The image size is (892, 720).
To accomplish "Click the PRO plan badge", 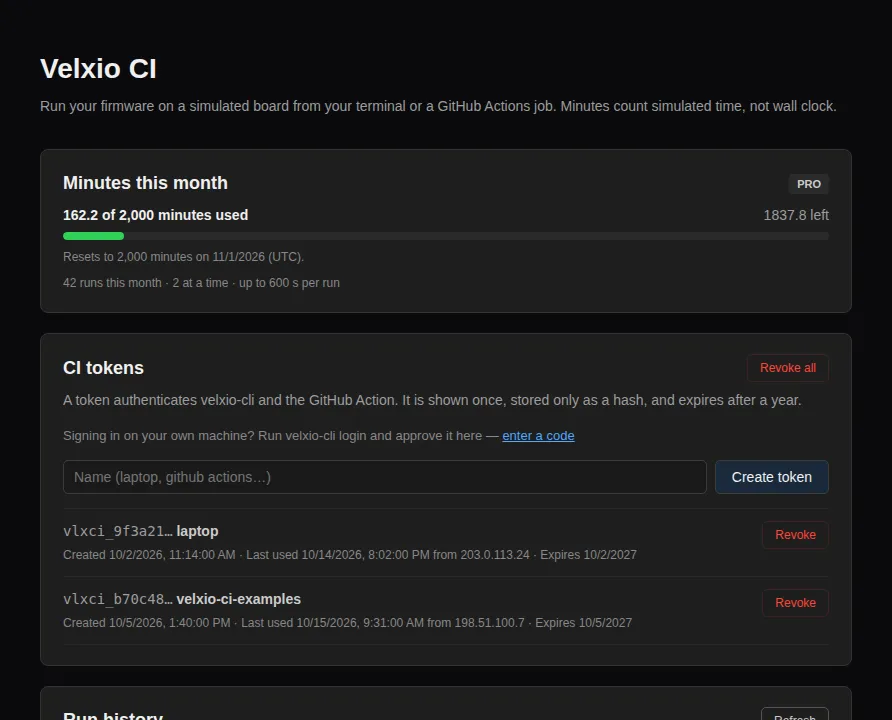I will click(x=808, y=184).
